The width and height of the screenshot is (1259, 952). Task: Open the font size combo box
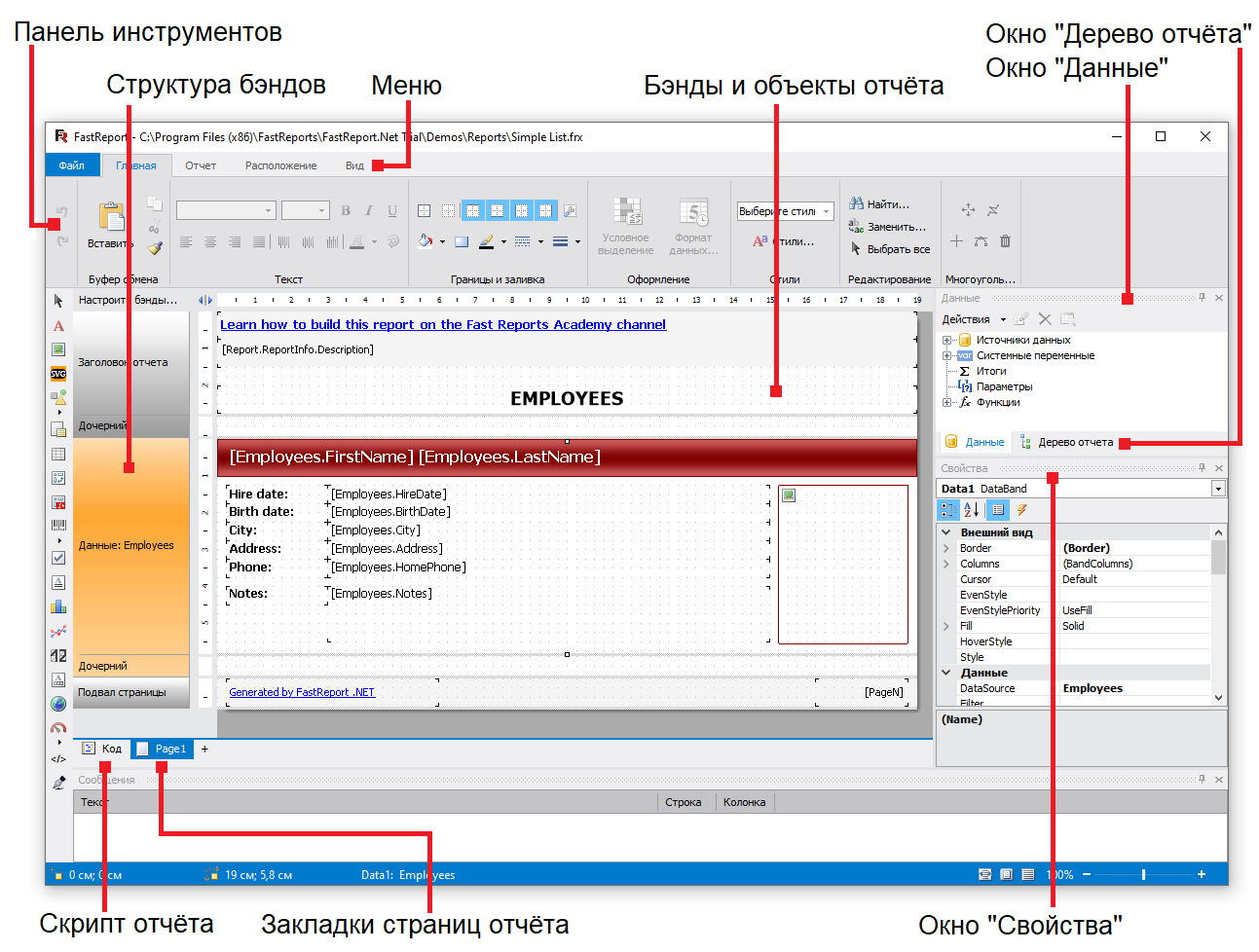coord(305,210)
